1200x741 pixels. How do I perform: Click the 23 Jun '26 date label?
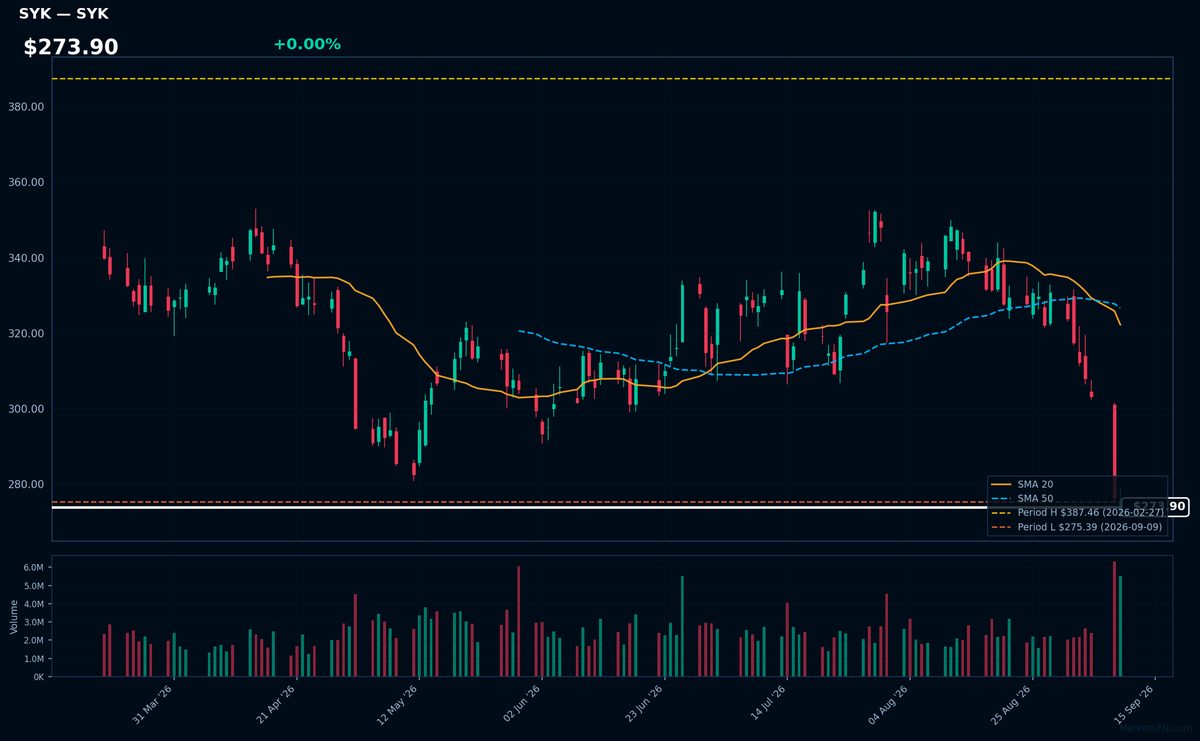645,704
